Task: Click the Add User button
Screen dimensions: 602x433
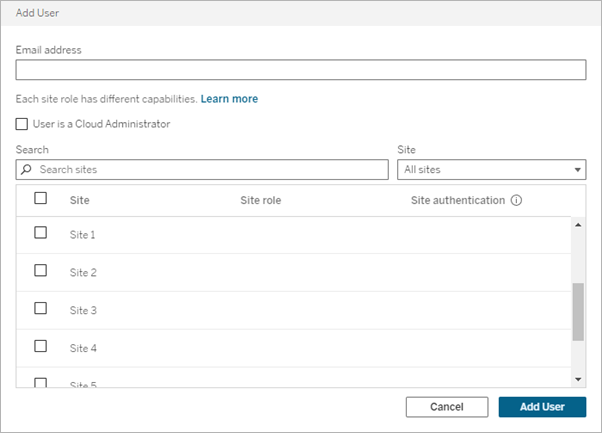Action: coord(542,407)
